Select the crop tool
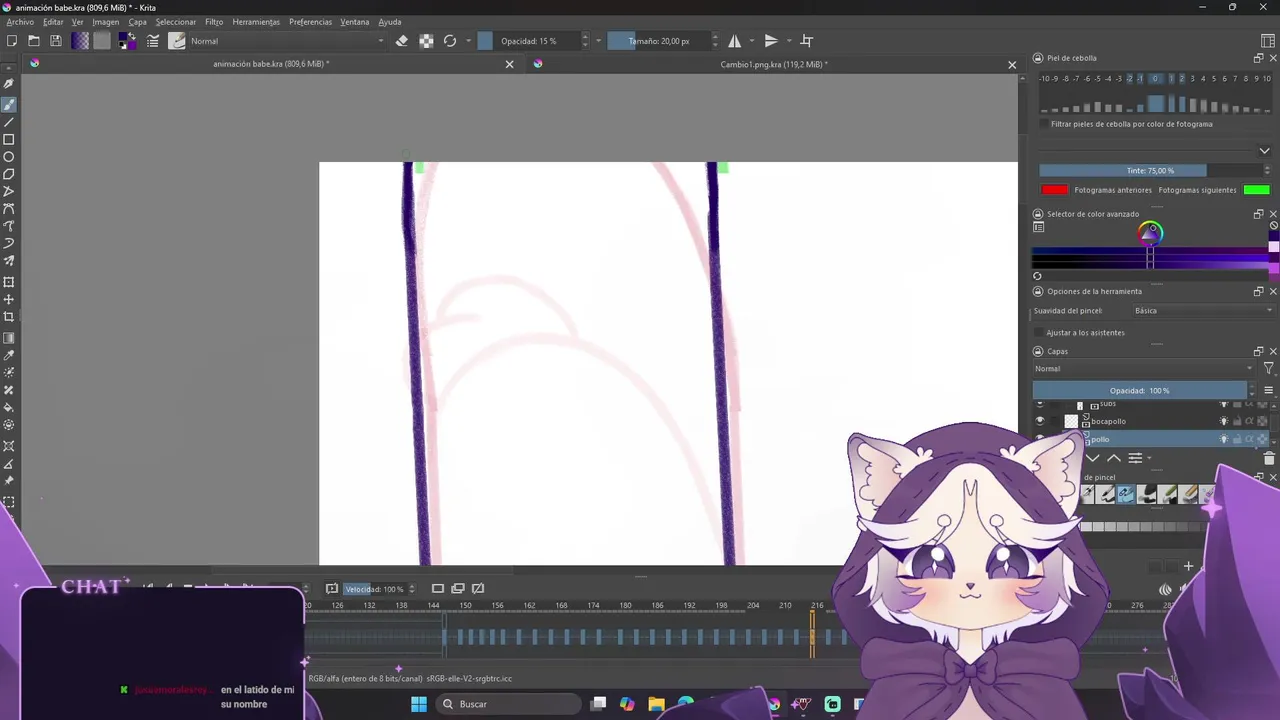1280x720 pixels. 9,317
